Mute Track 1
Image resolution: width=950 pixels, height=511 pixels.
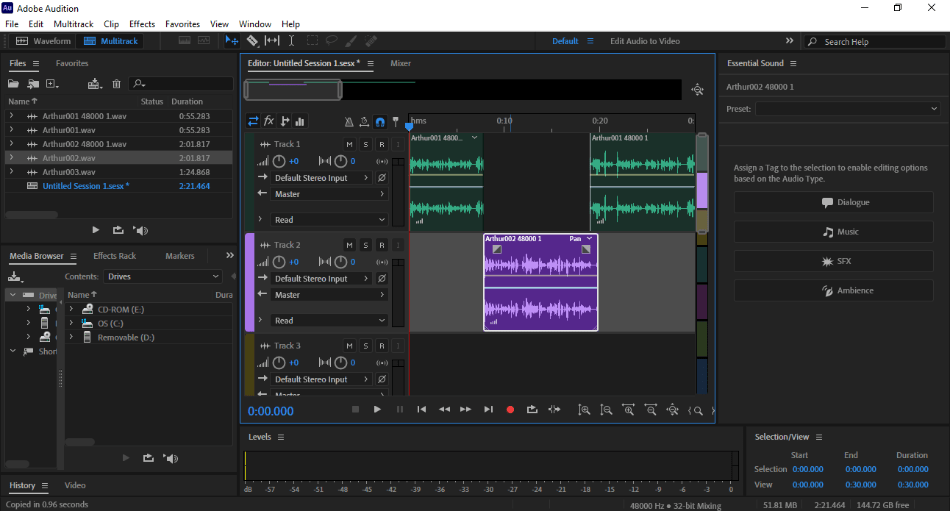pyautogui.click(x=349, y=144)
